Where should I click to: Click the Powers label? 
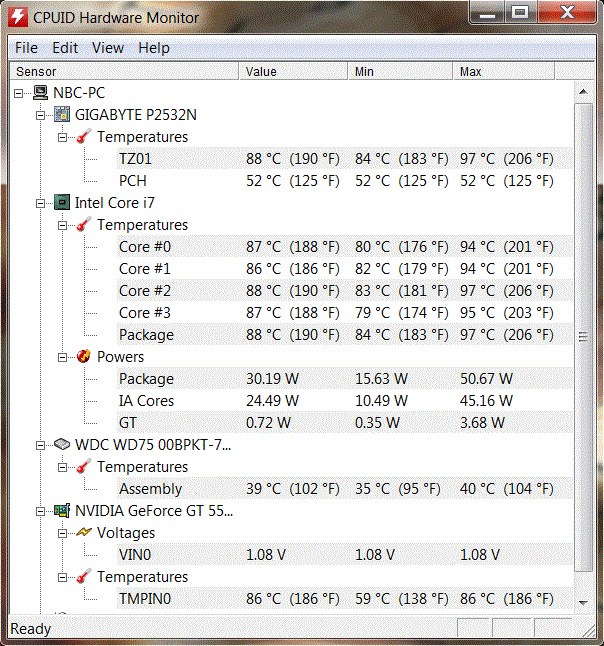pyautogui.click(x=120, y=357)
